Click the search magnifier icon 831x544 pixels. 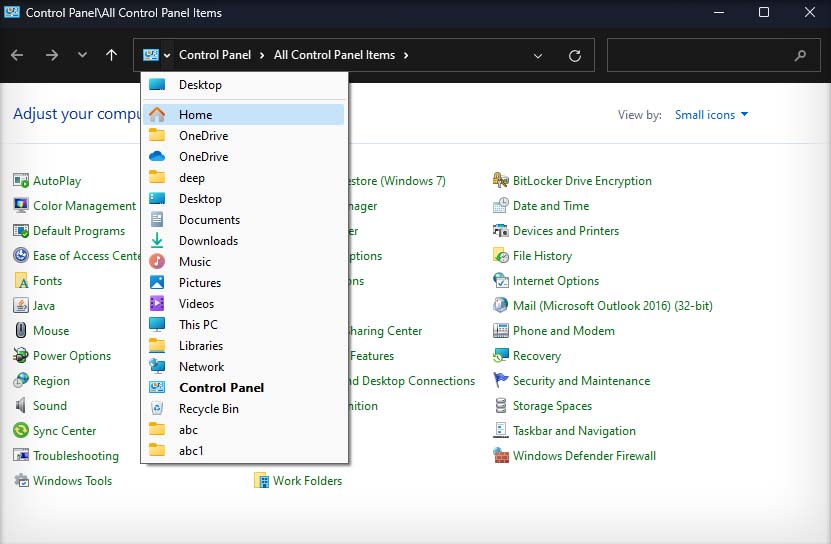(800, 55)
